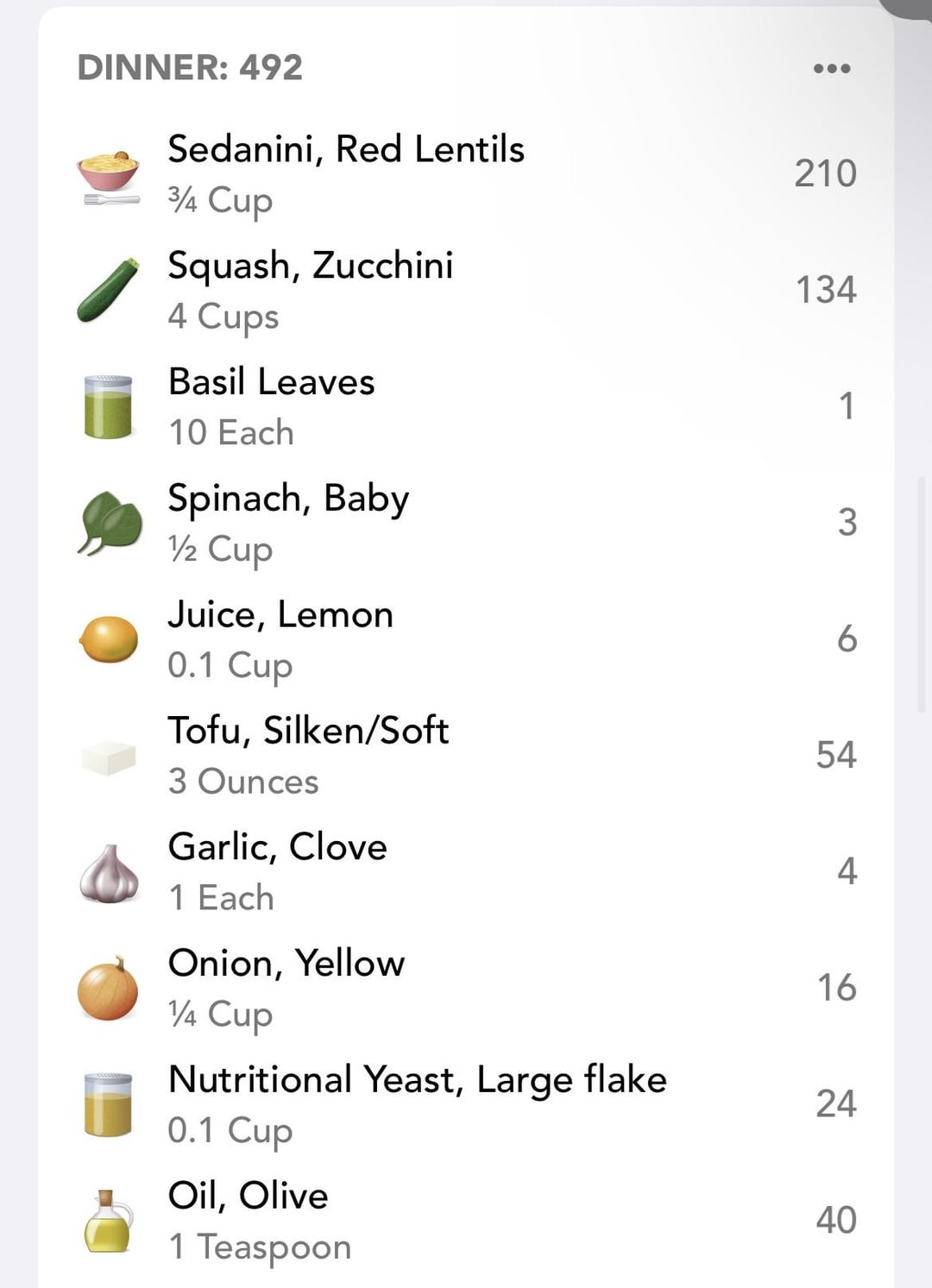The image size is (932, 1288).
Task: Tap the green Basil Leaves jar icon
Action: [x=109, y=406]
